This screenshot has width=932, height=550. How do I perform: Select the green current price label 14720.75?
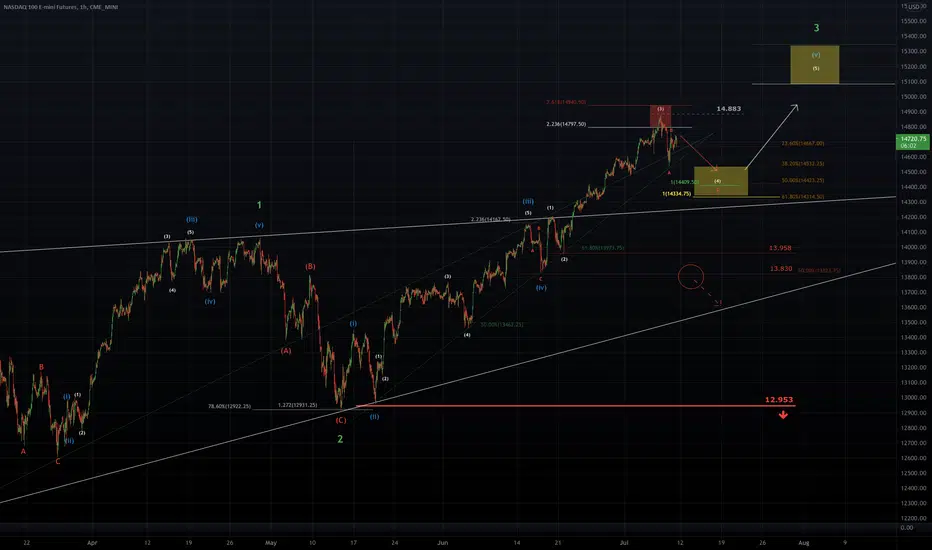(913, 142)
